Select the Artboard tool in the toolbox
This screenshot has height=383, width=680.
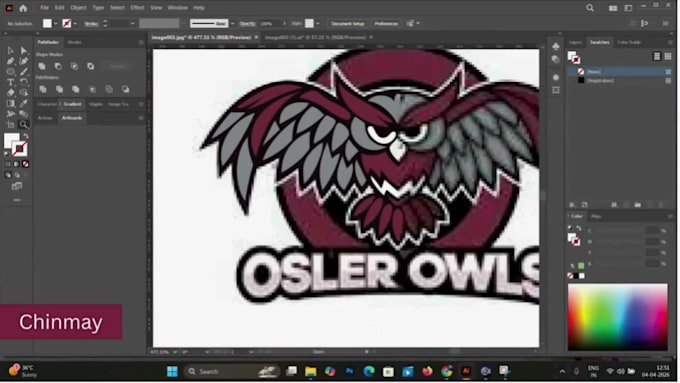click(10, 124)
